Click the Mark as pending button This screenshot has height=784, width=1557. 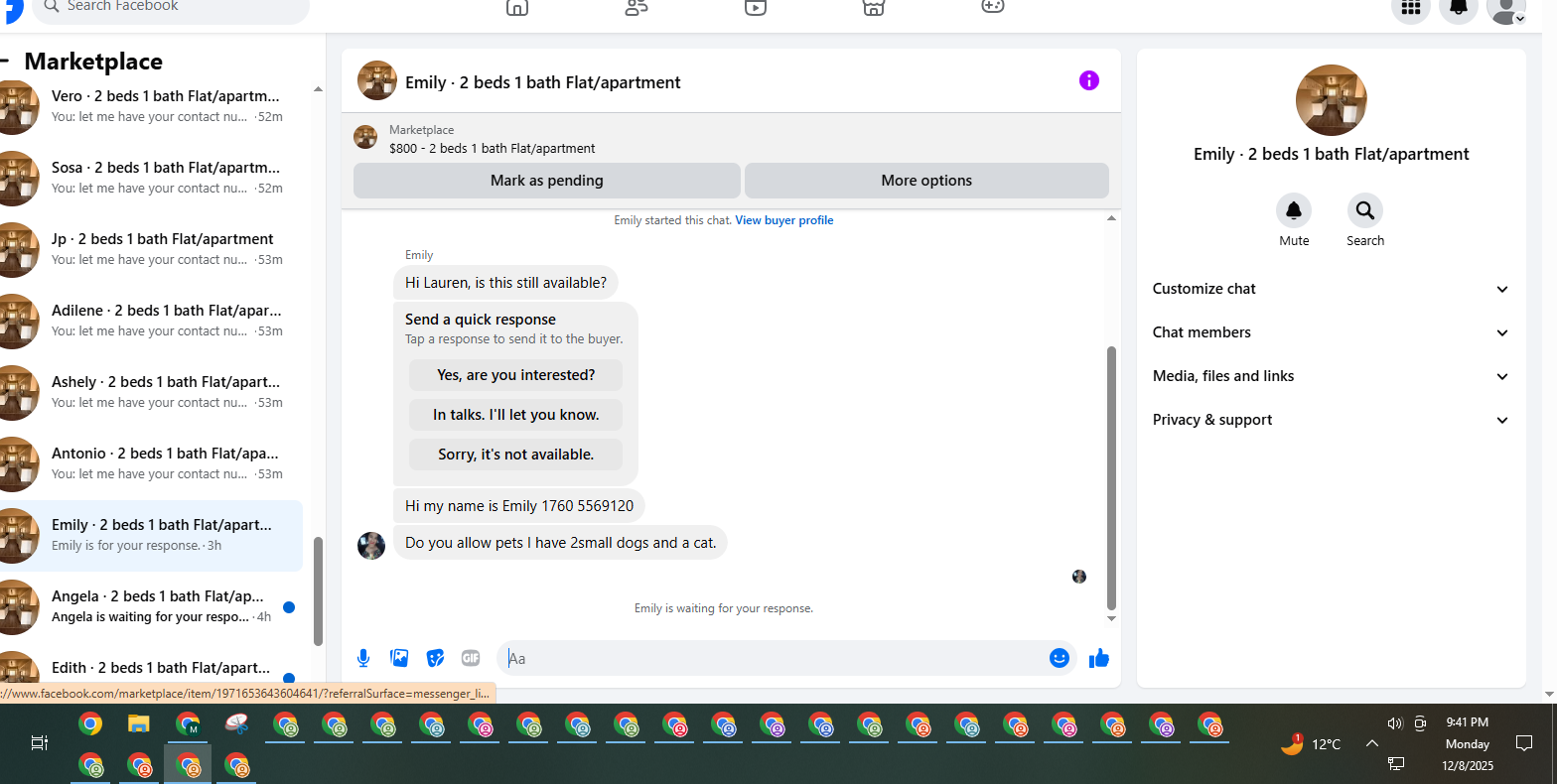[547, 181]
